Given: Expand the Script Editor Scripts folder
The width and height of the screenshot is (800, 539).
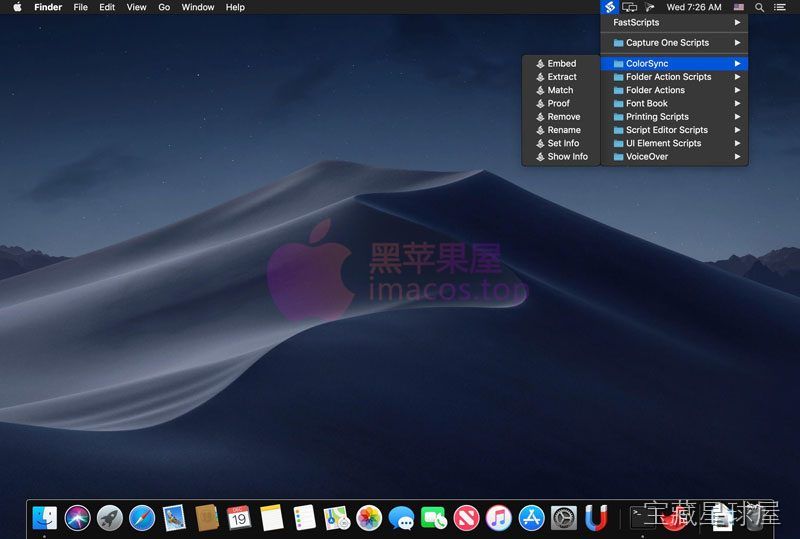Looking at the screenshot, I should (x=674, y=130).
